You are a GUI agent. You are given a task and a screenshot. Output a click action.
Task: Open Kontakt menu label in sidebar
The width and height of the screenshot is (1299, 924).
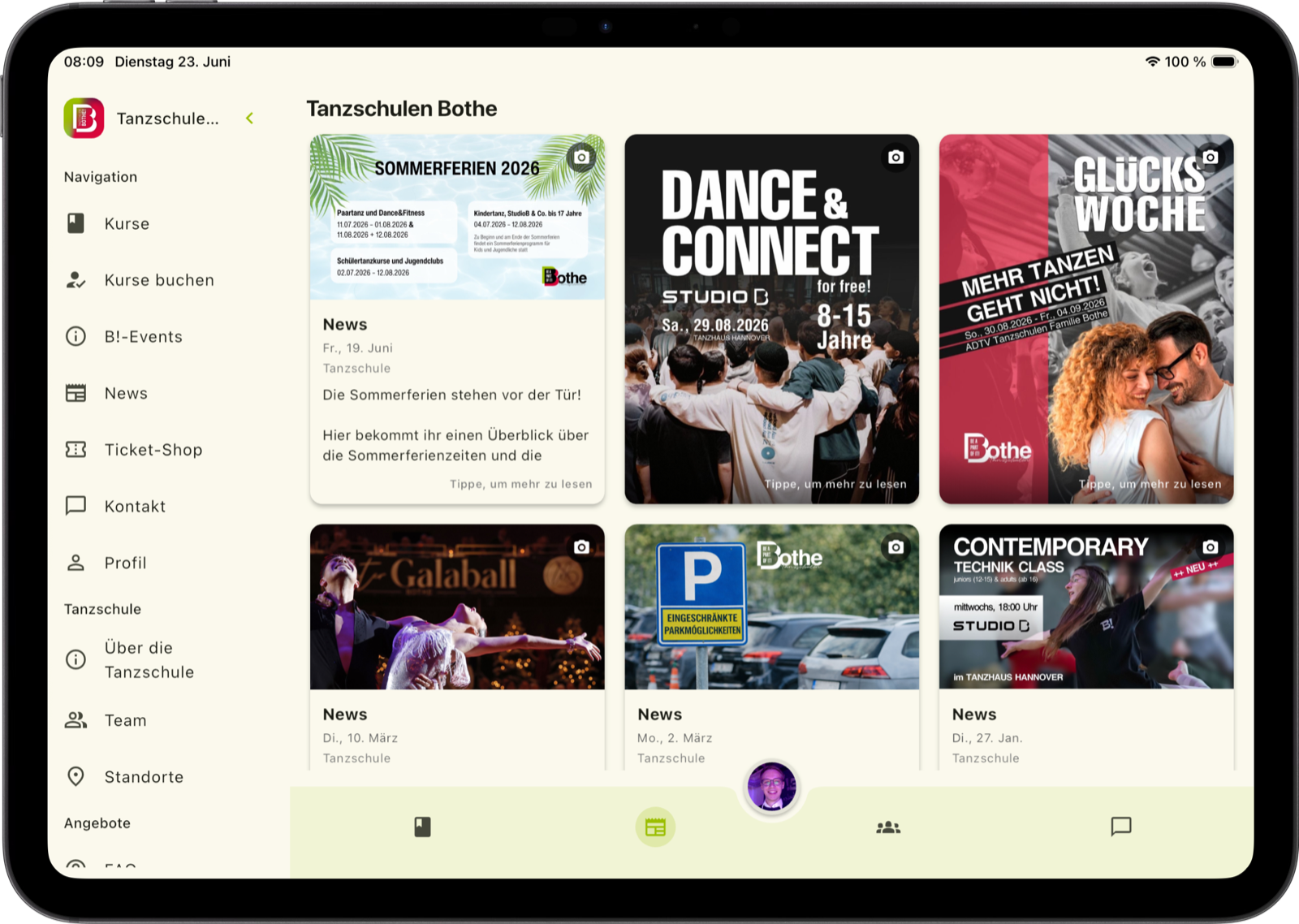coord(135,506)
